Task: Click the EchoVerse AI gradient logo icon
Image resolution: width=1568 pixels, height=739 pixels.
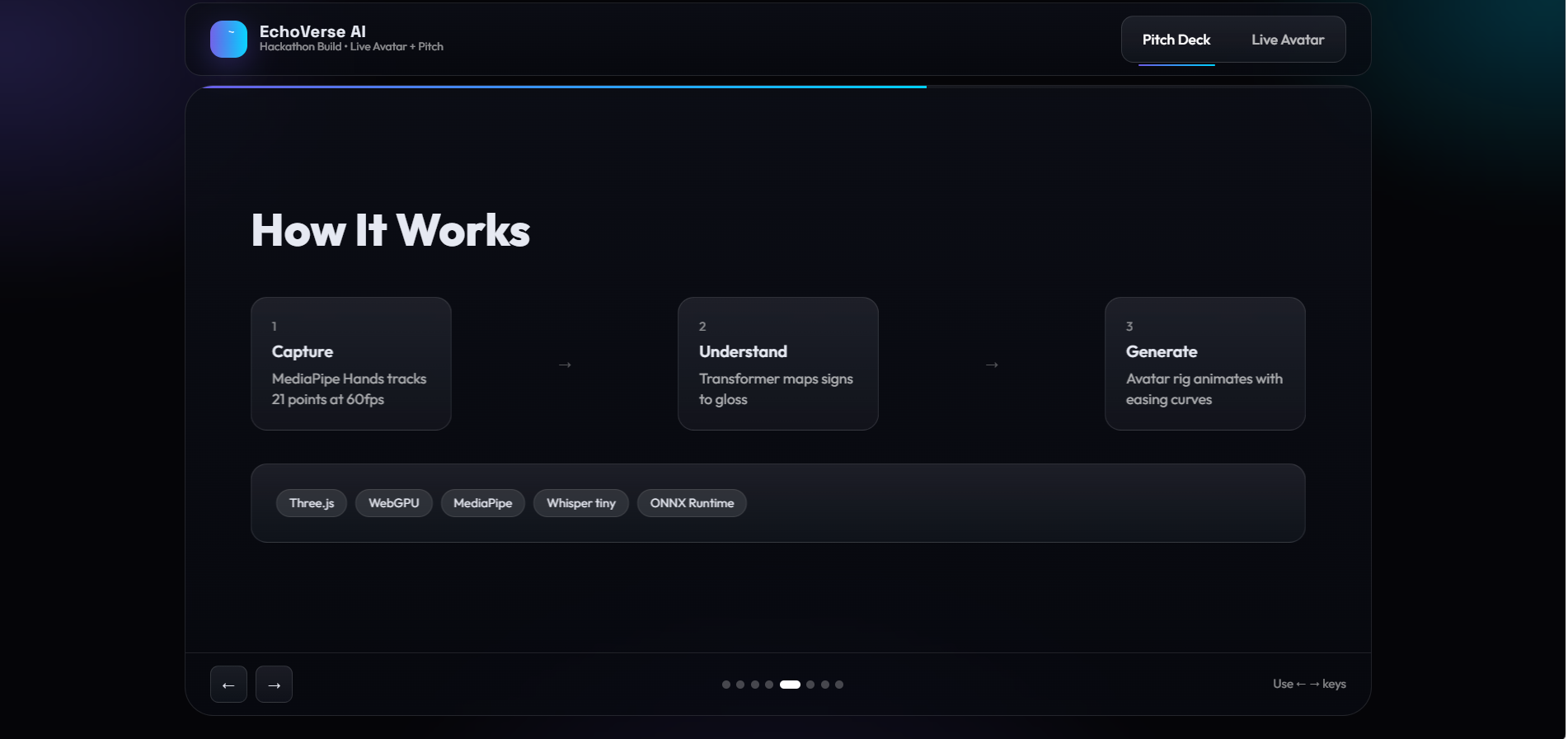Action: tap(228, 40)
